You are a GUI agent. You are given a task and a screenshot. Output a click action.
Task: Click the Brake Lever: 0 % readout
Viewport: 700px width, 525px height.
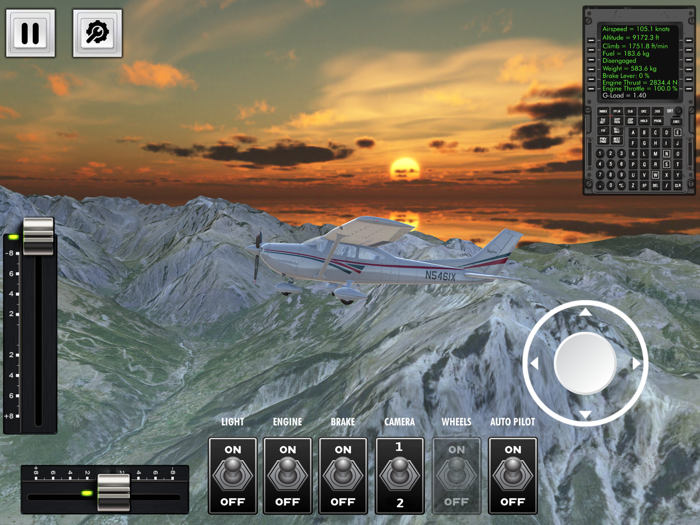[625, 75]
